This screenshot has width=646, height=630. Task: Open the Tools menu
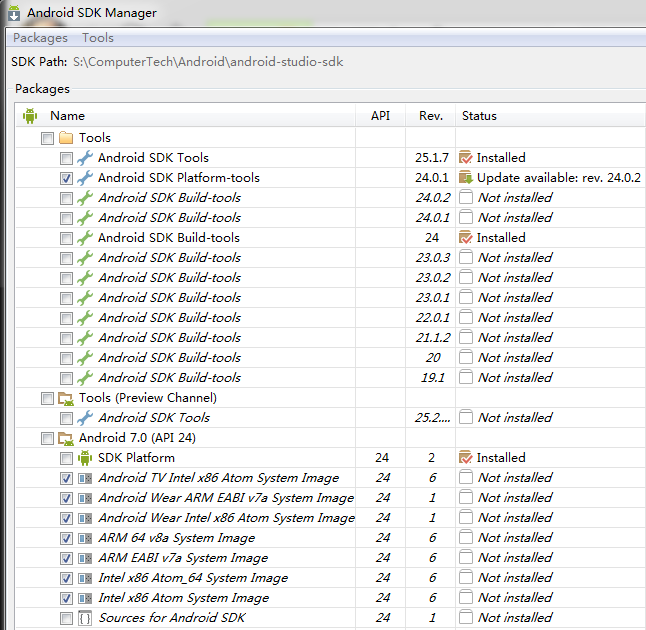pyautogui.click(x=98, y=38)
